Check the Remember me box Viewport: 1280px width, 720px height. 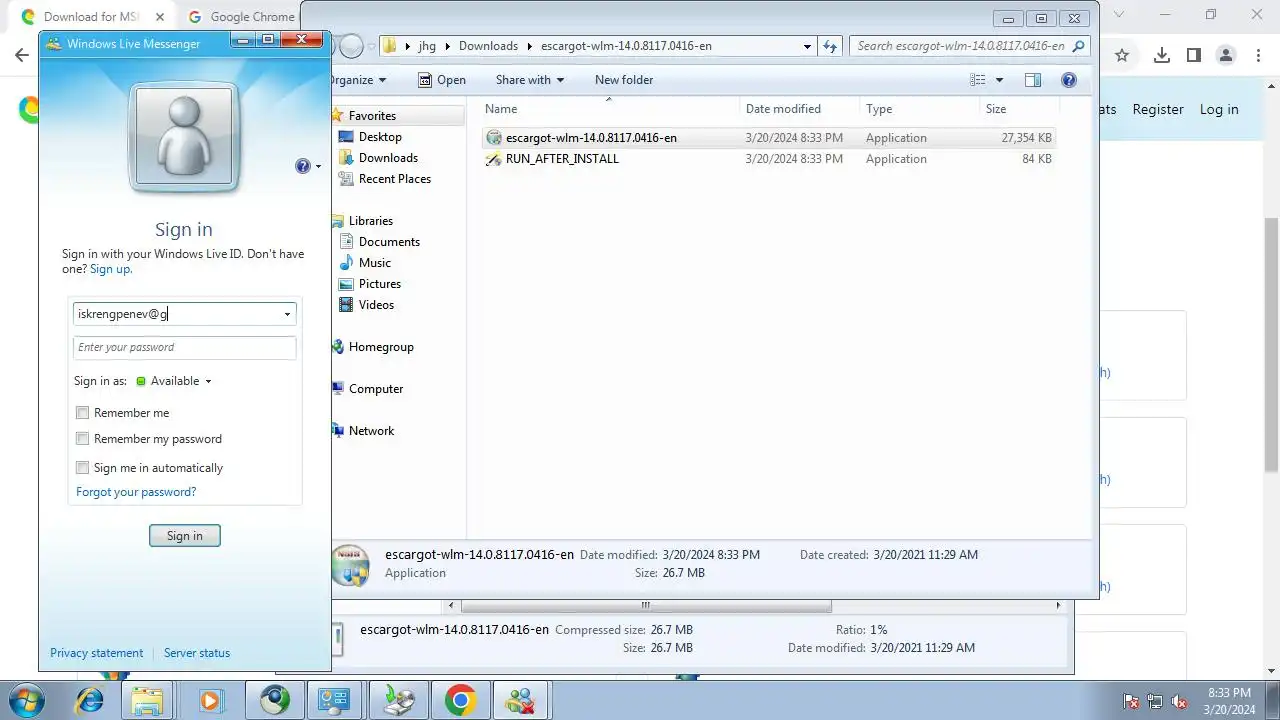click(x=83, y=413)
